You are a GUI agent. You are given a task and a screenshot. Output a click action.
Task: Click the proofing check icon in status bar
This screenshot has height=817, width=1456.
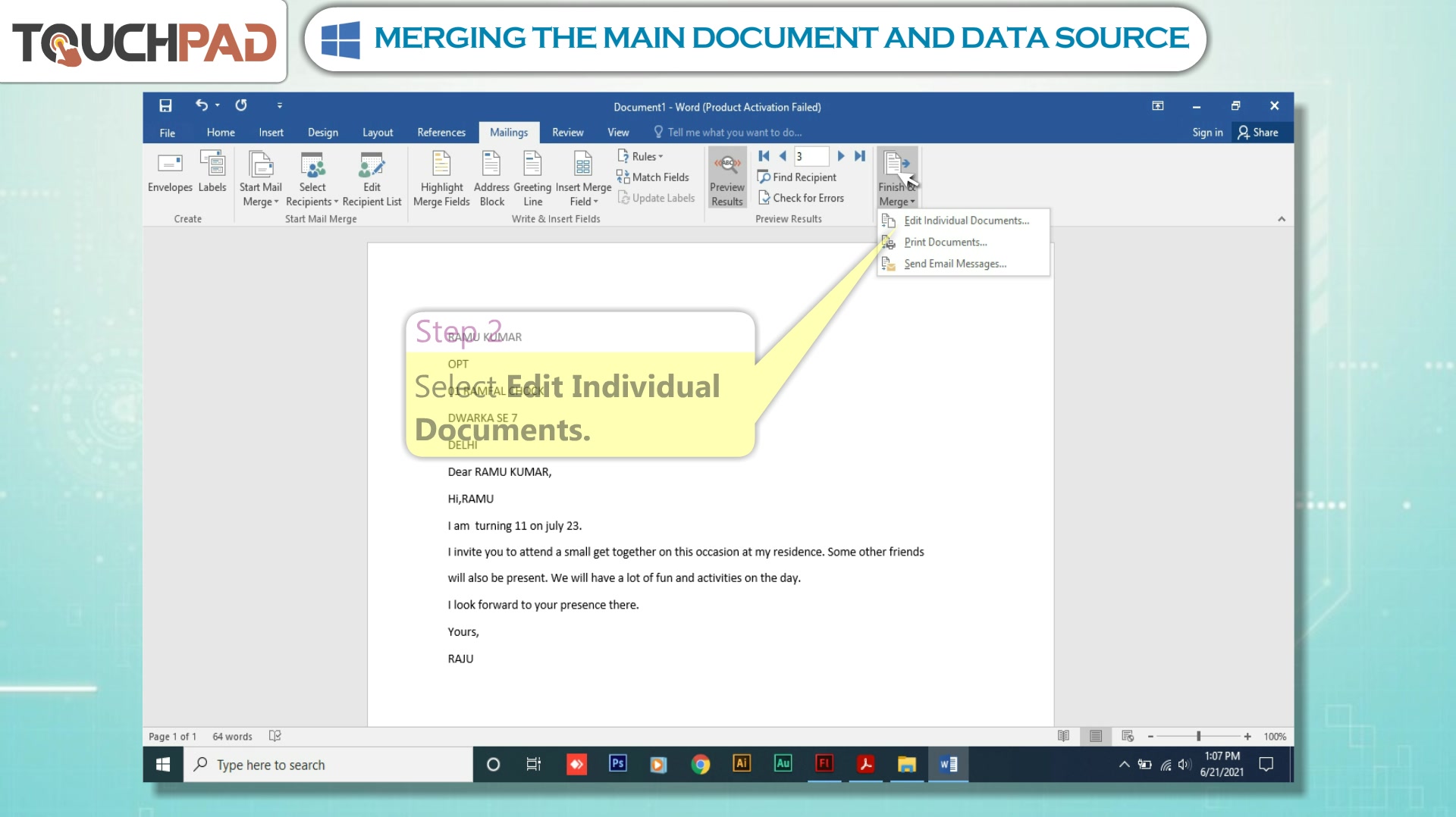(275, 736)
